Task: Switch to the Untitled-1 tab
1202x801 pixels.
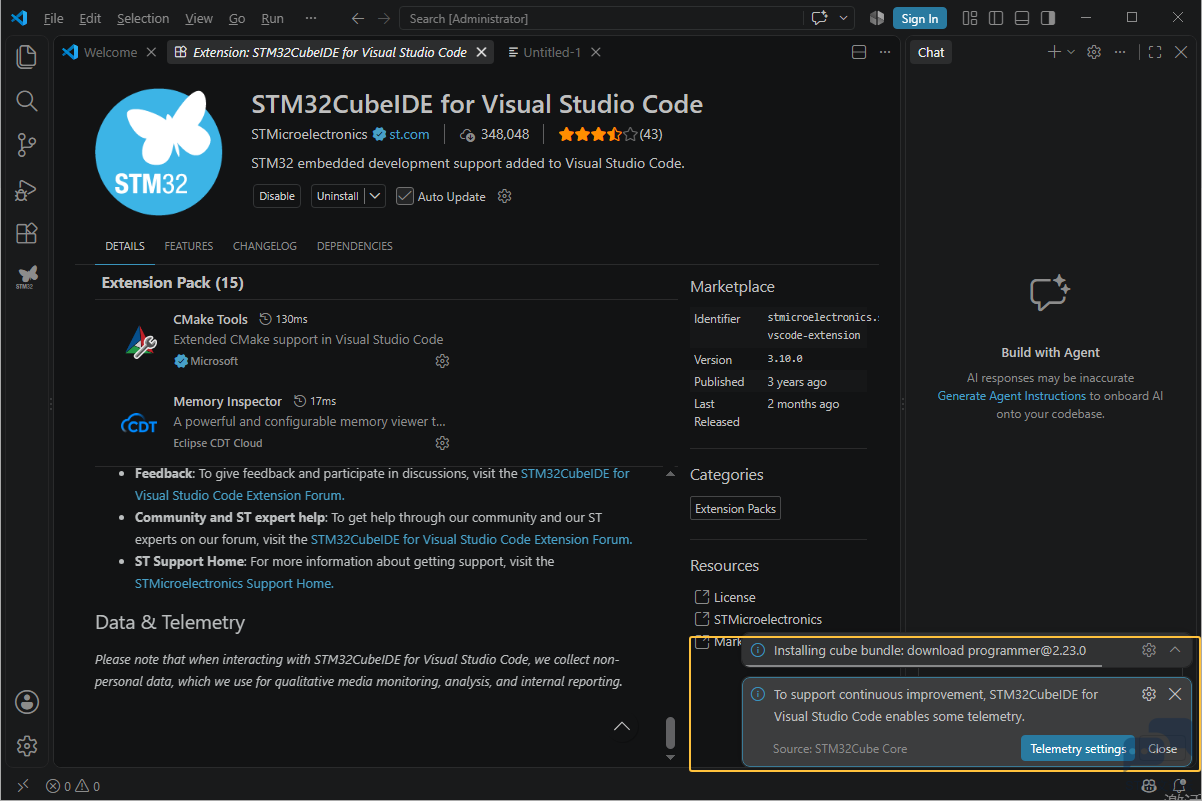Action: tap(551, 52)
